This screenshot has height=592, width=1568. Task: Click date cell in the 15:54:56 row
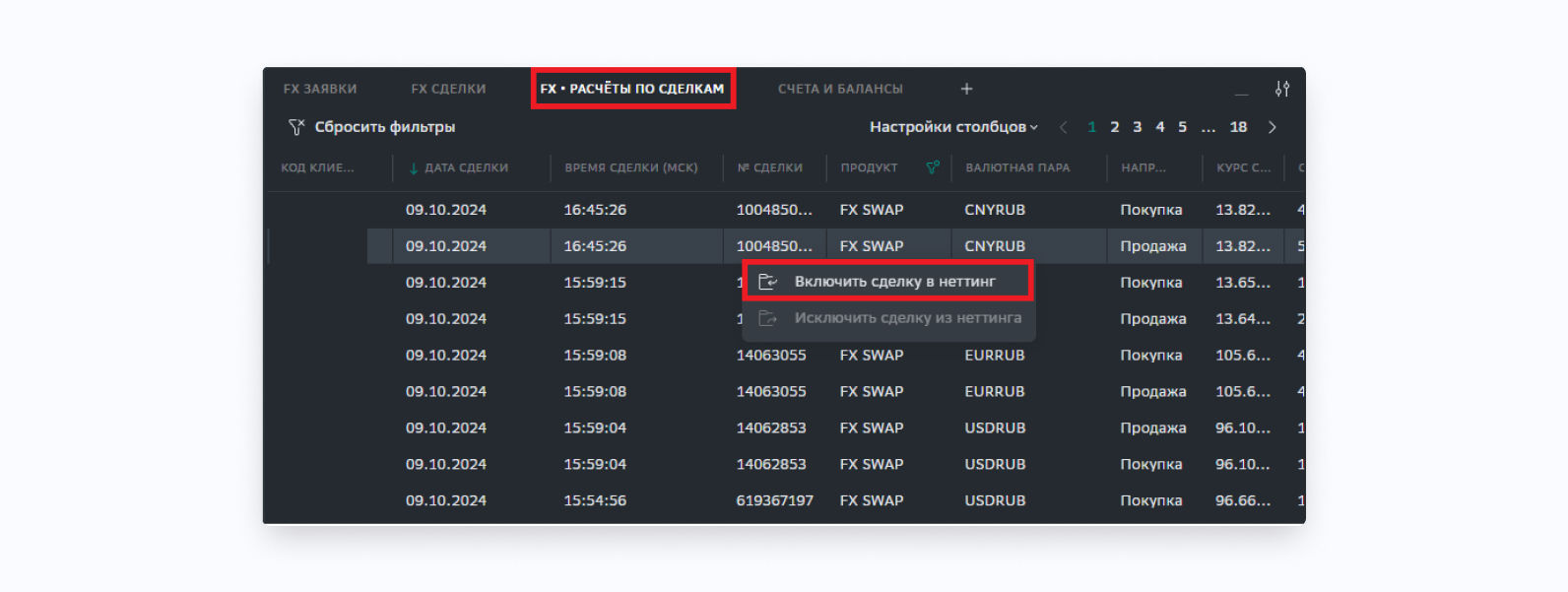(446, 500)
